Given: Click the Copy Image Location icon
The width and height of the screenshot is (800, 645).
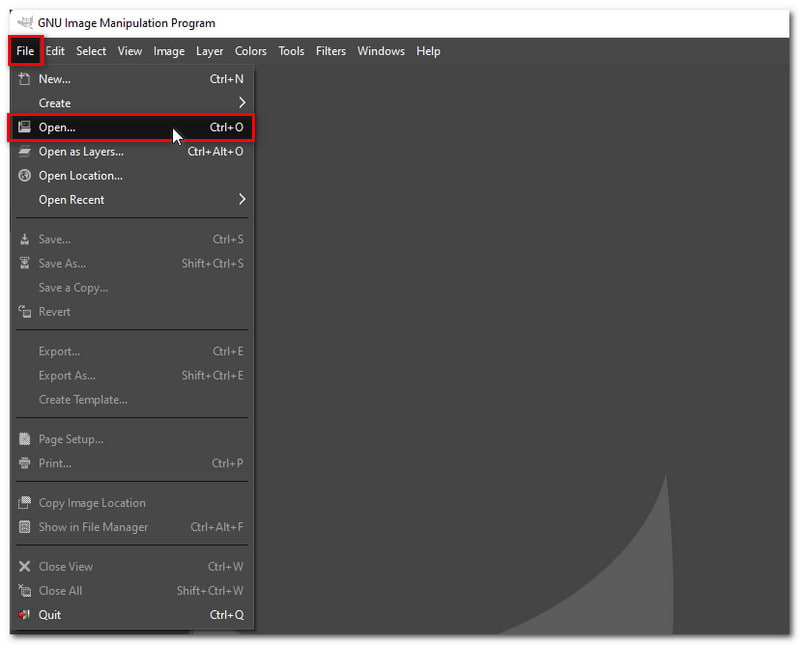Looking at the screenshot, I should tap(24, 503).
